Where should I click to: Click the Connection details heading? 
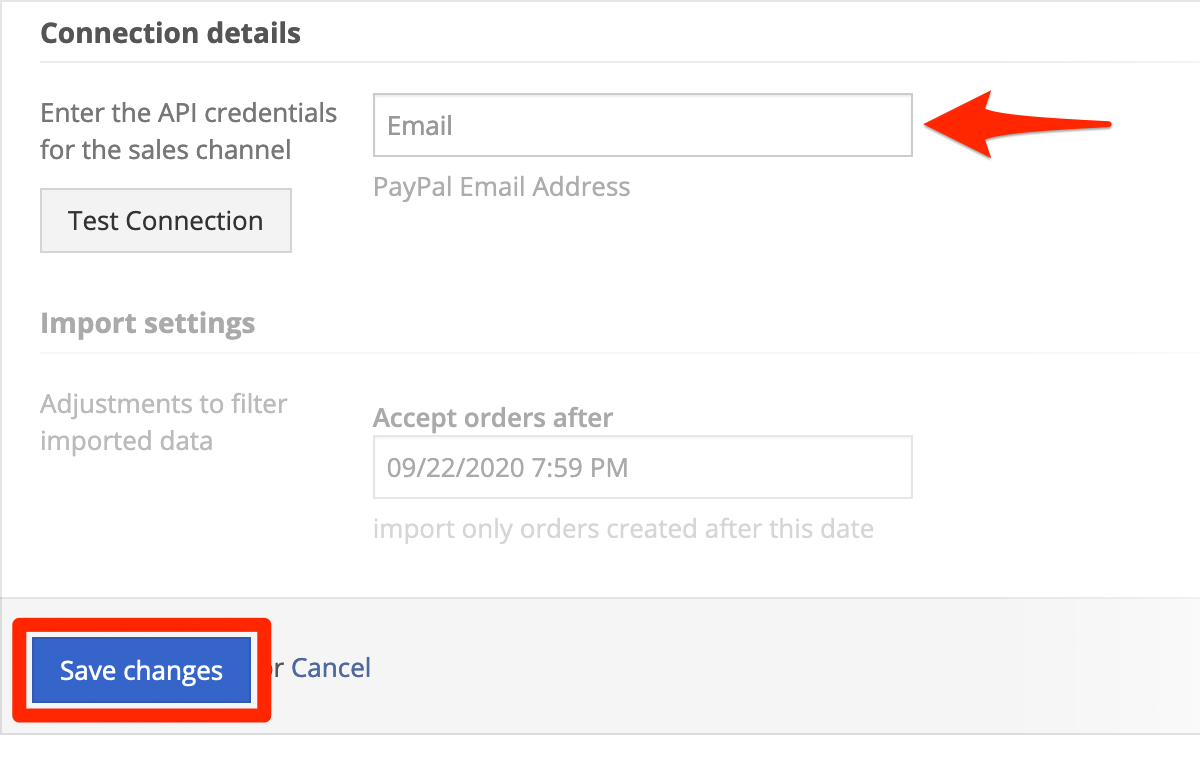170,32
